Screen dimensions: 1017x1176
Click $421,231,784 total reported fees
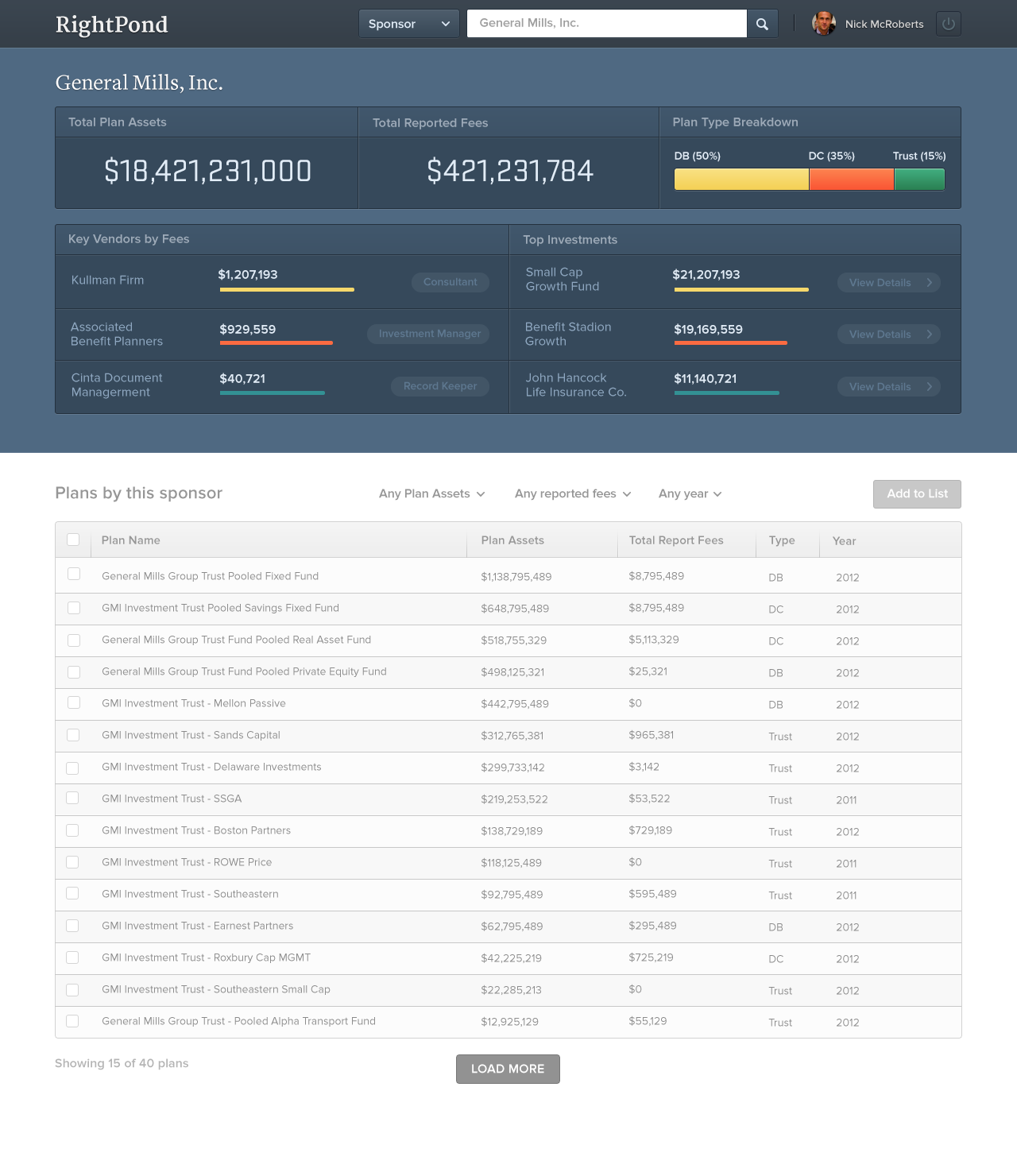[510, 171]
